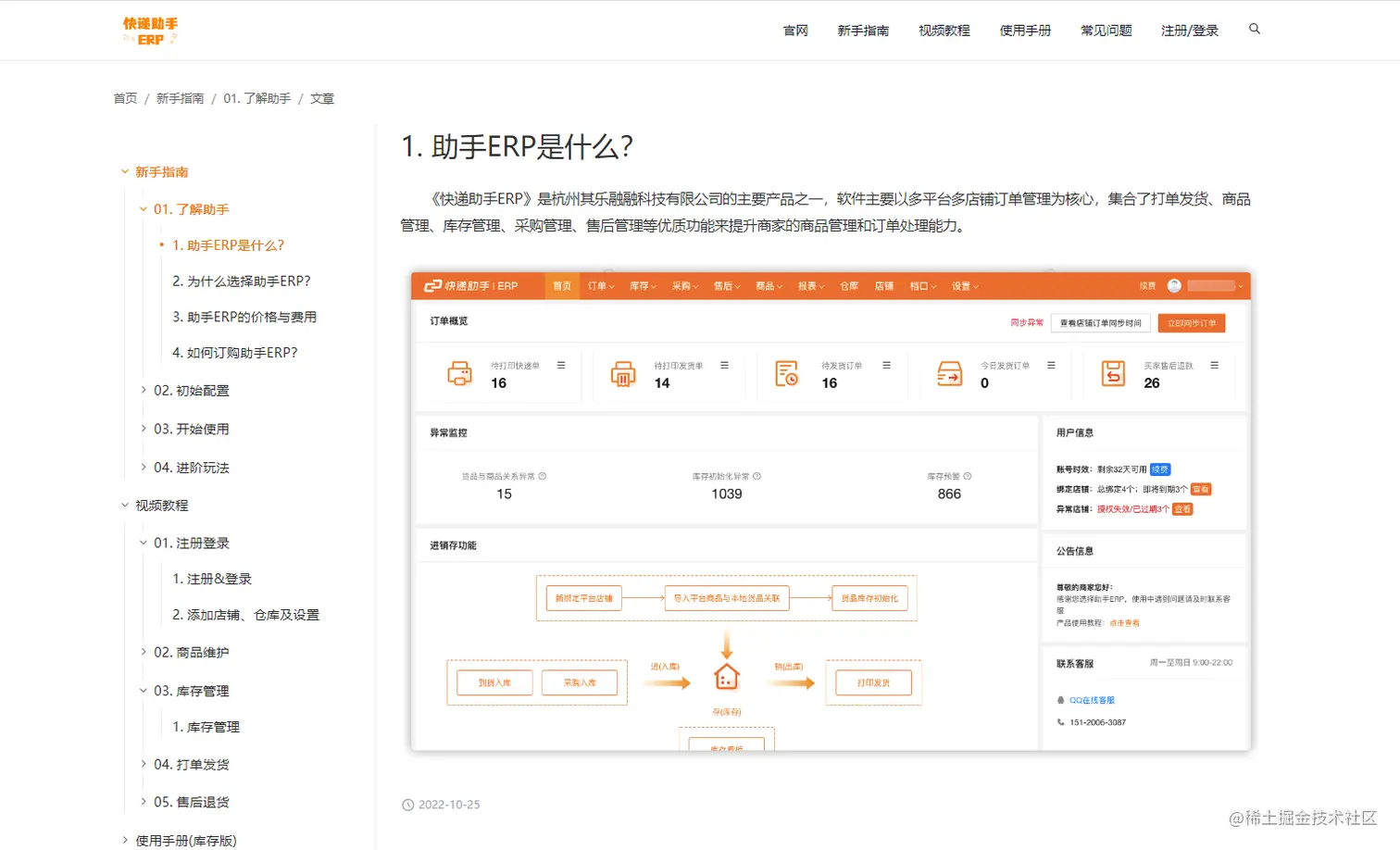Open 使用手册 in top navigation

coord(1025,31)
